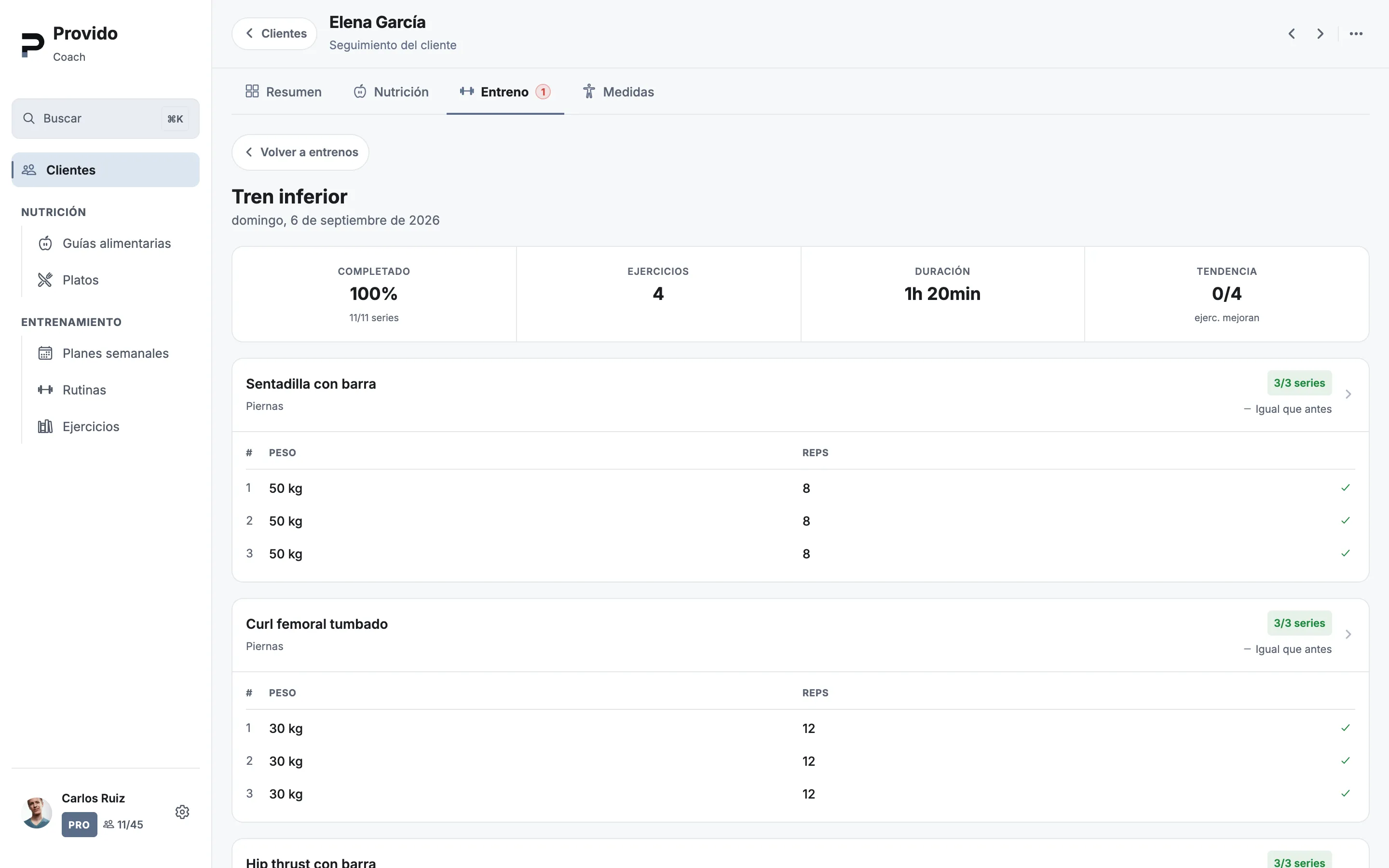This screenshot has height=868, width=1389.
Task: Click '50 kg' in Sentadilla set 1
Action: point(286,488)
